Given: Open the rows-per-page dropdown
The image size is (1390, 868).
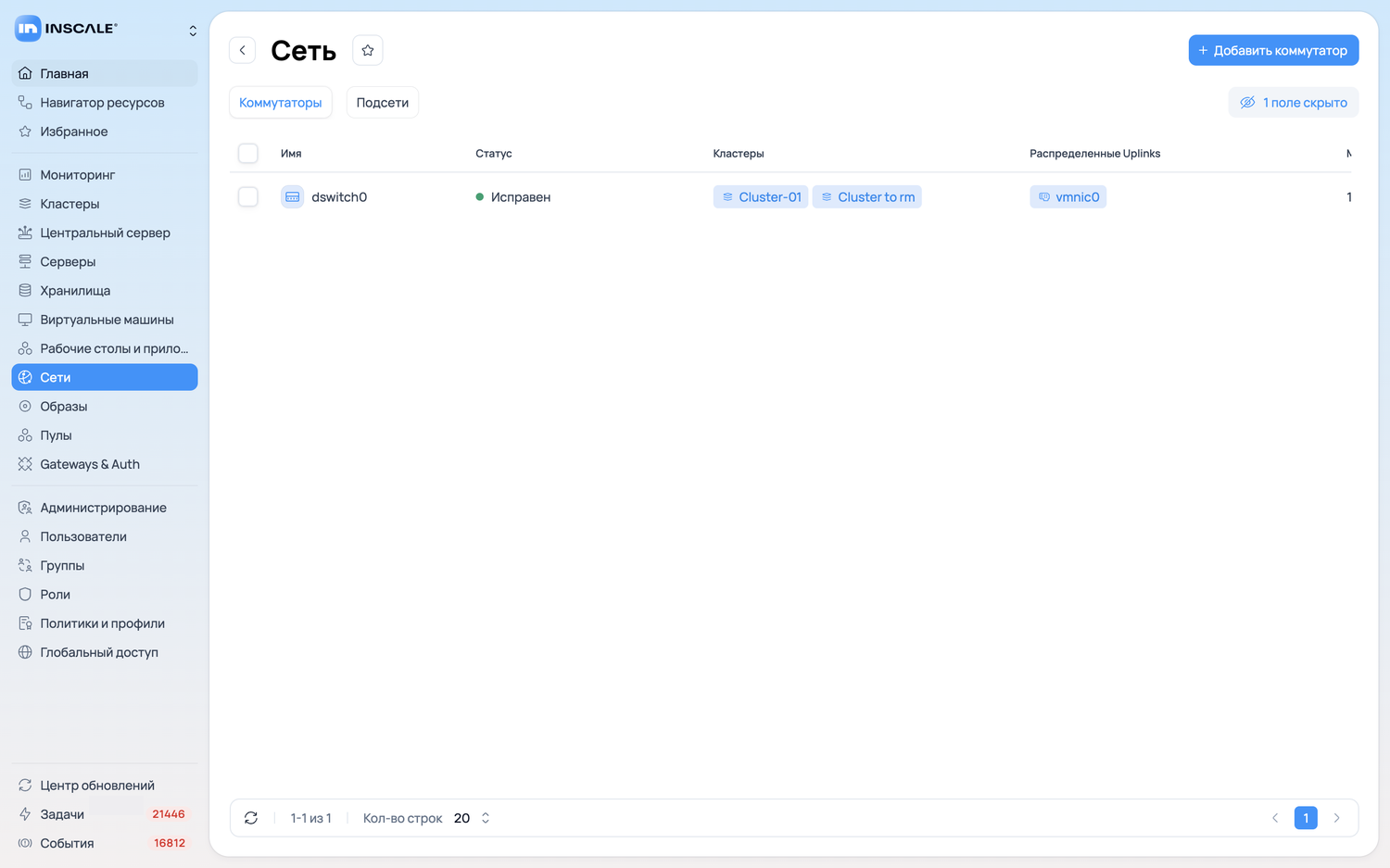Looking at the screenshot, I should pos(472,818).
